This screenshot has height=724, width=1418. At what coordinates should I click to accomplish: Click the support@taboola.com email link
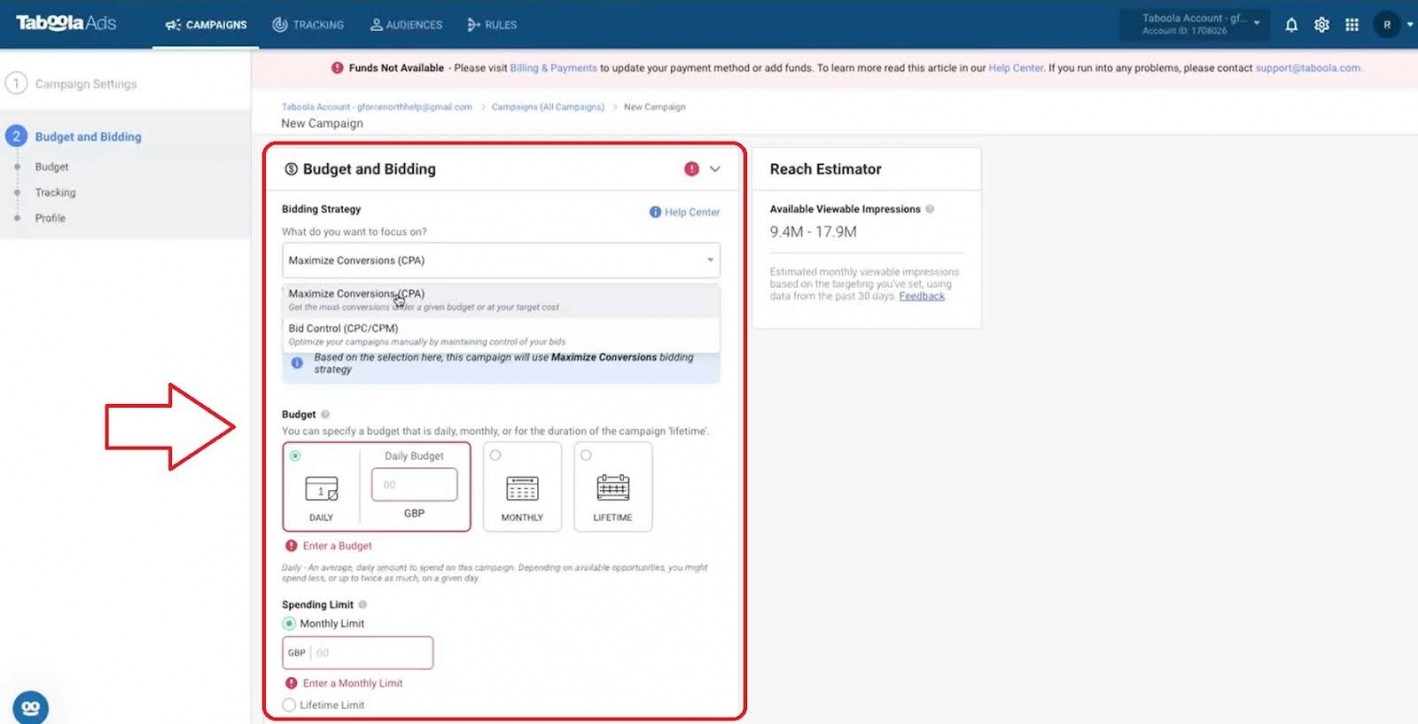pos(1309,68)
